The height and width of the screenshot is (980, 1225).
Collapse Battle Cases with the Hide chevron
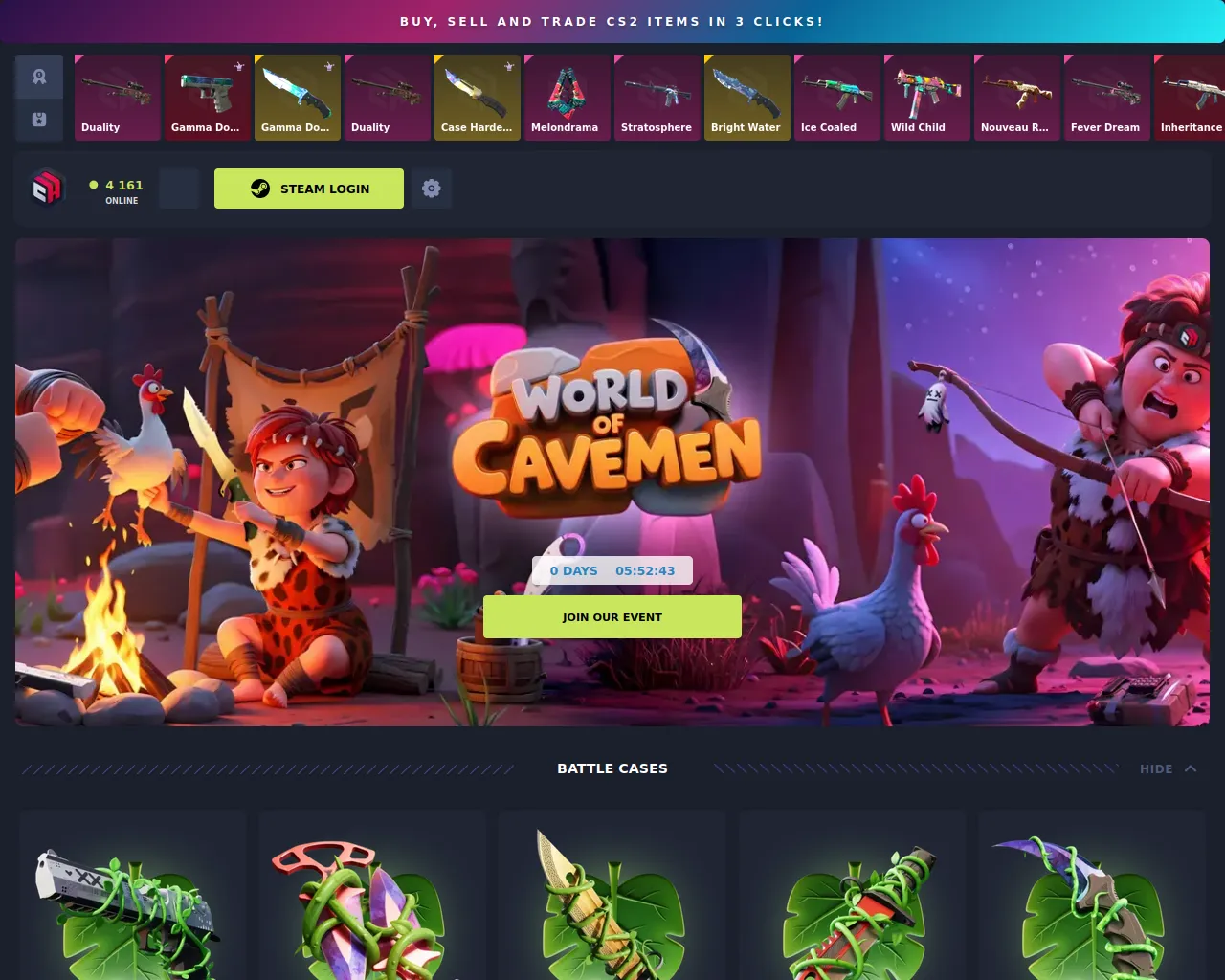point(1169,768)
